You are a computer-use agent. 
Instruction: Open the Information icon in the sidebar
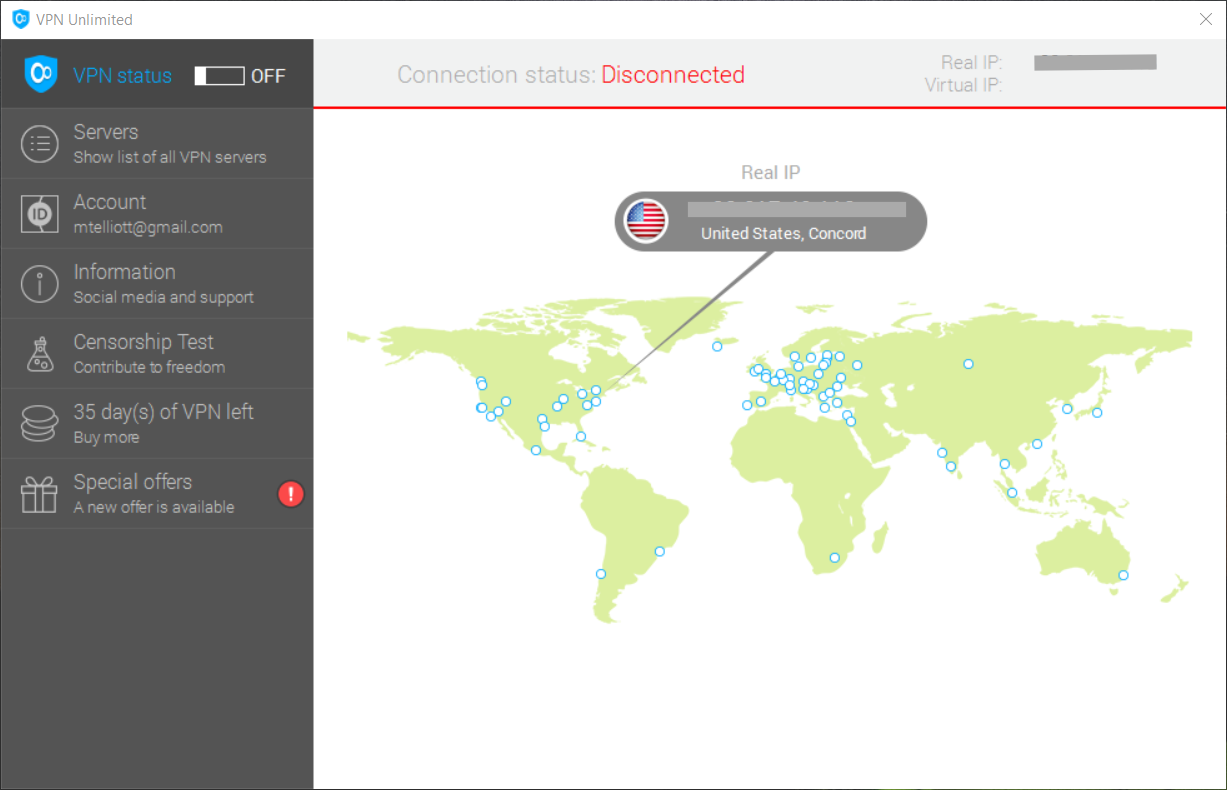pyautogui.click(x=40, y=283)
